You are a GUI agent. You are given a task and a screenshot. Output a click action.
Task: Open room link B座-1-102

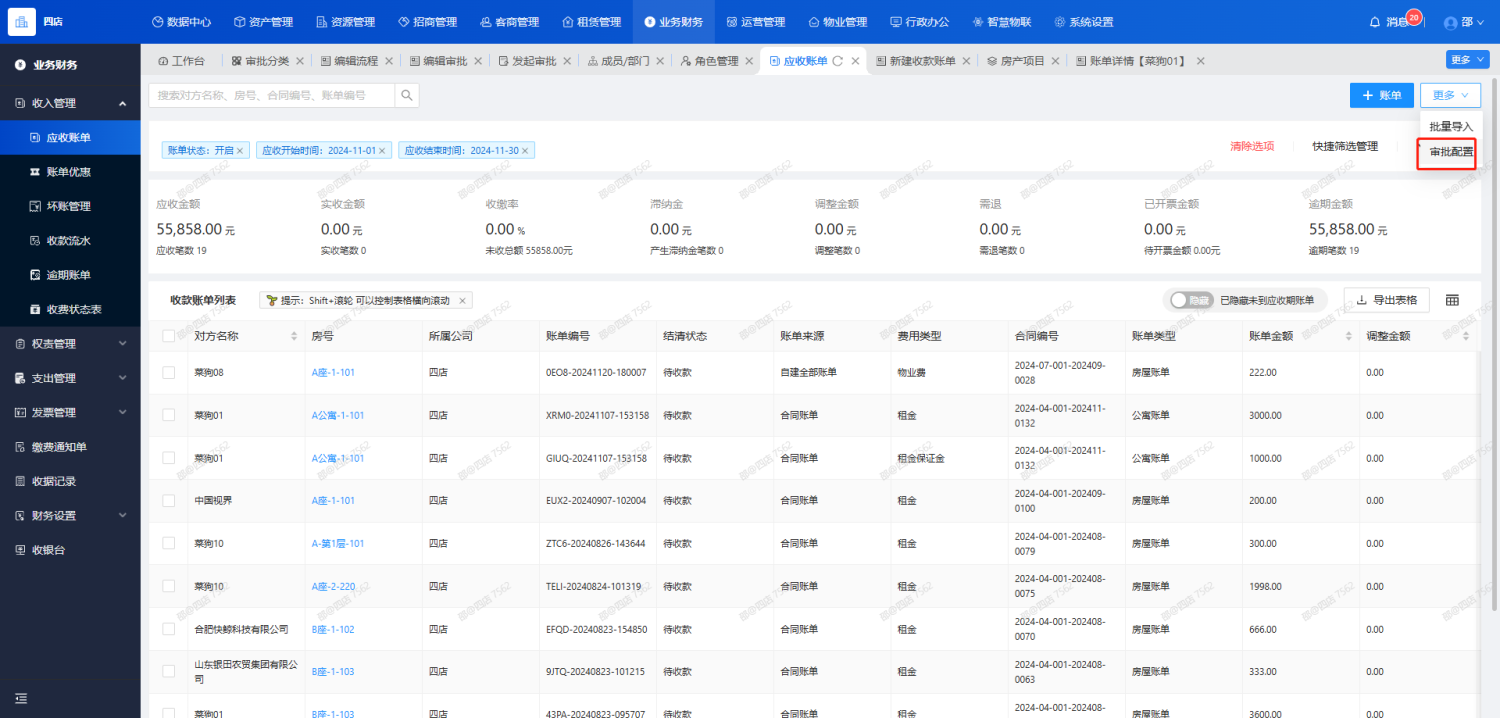click(333, 629)
